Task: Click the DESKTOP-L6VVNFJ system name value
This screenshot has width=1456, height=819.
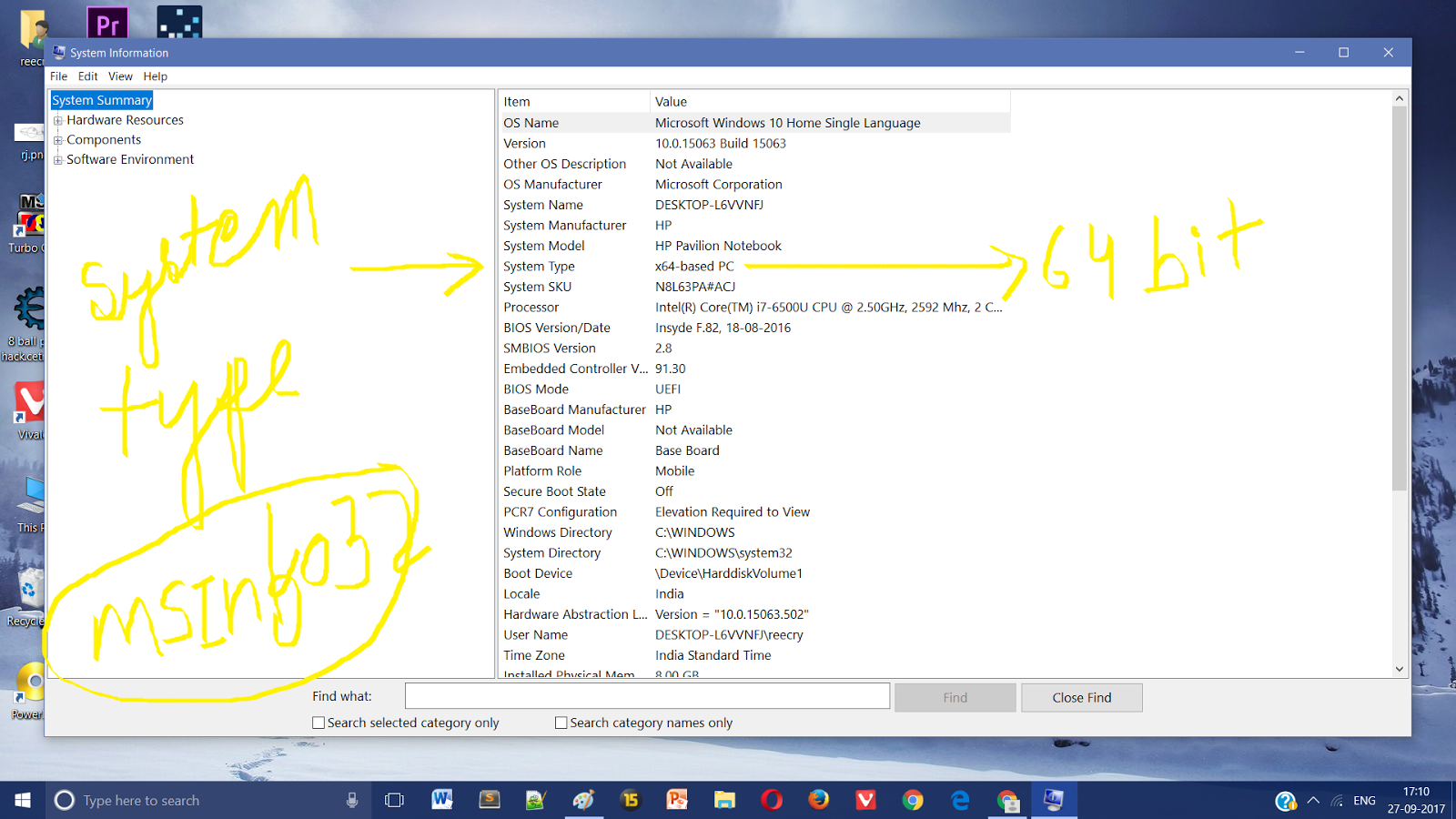Action: (709, 205)
